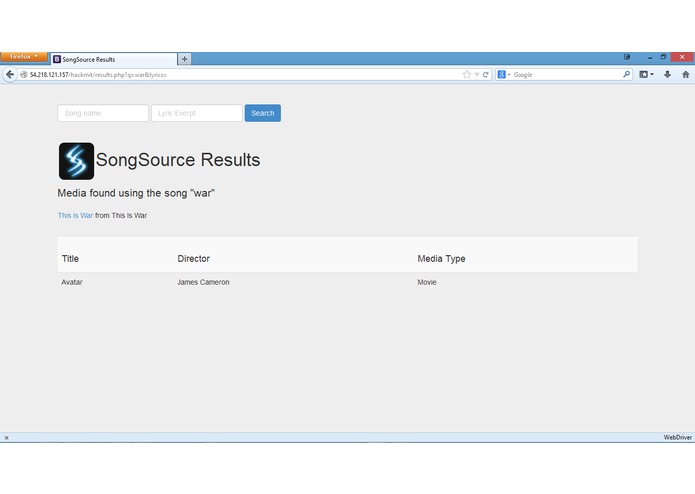Screen dimensions: 695x494
Task: Click the site identity globe icon
Action: [x=24, y=74]
